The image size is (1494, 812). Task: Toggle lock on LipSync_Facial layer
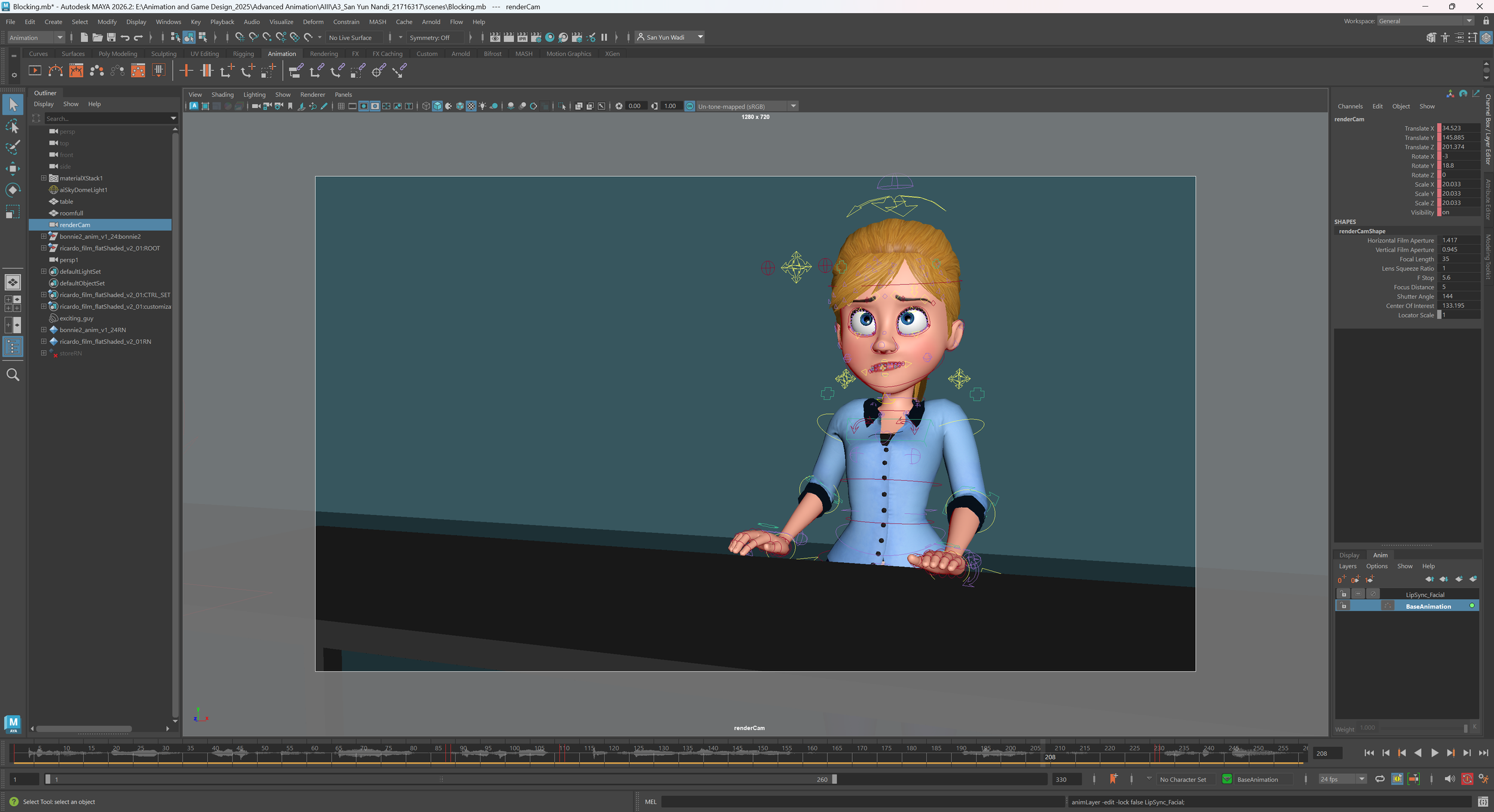(x=1343, y=594)
